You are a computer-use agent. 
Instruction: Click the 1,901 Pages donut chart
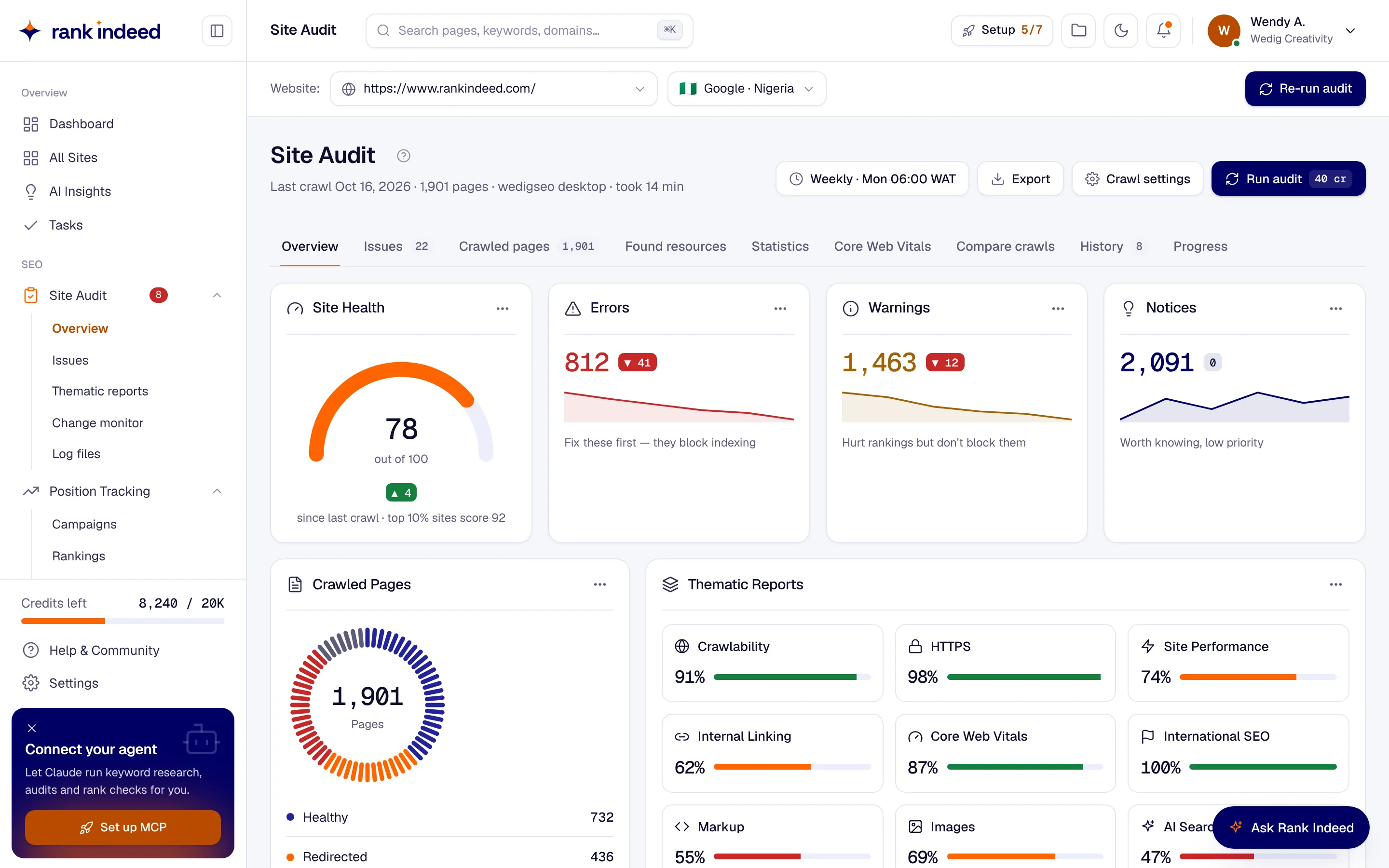click(368, 705)
